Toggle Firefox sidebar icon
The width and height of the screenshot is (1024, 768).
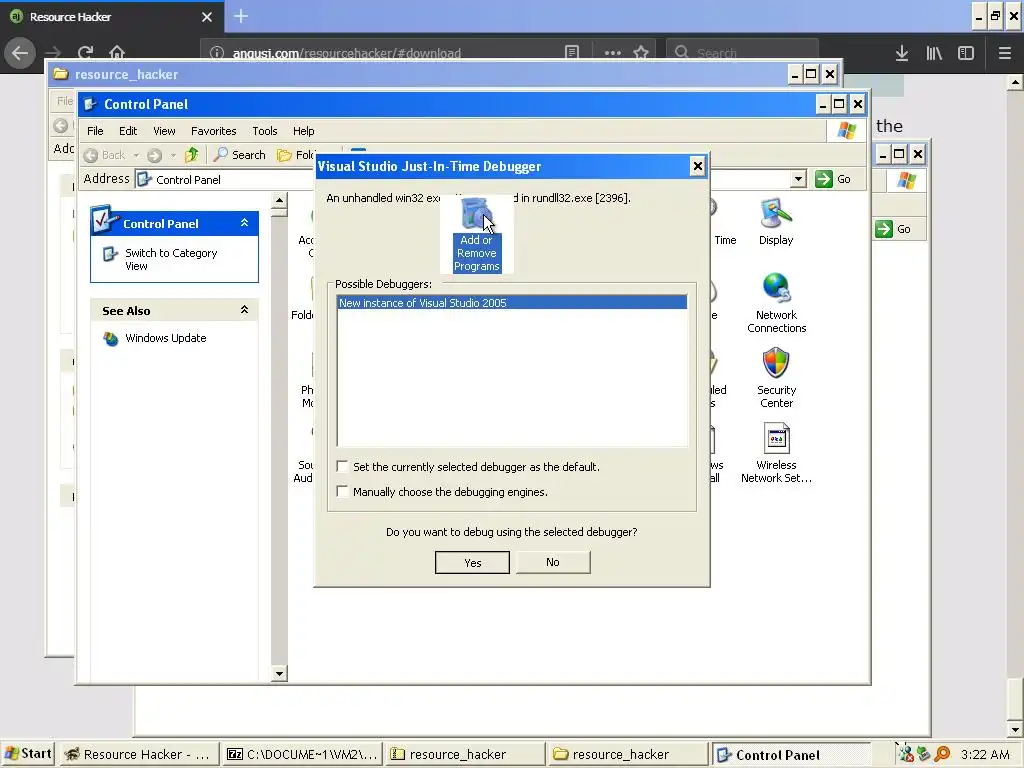point(966,53)
